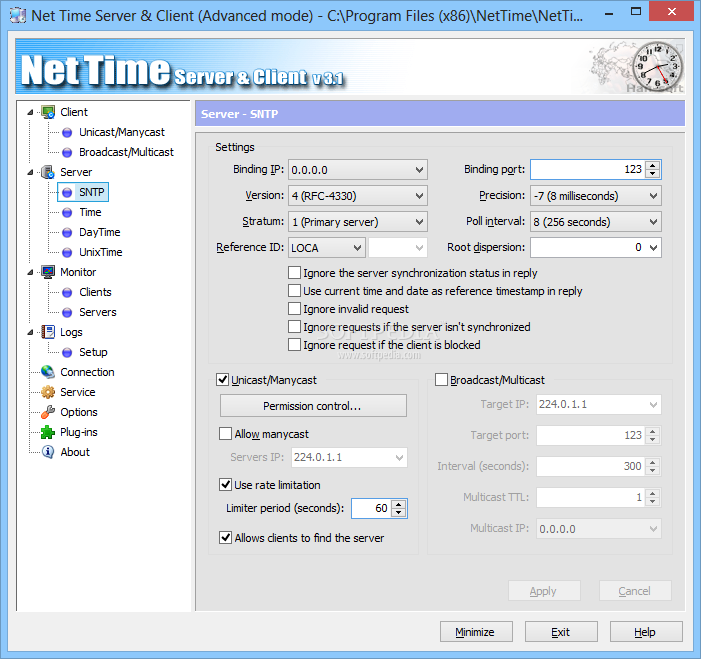
Task: Select Time under Server in tree
Action: click(90, 212)
